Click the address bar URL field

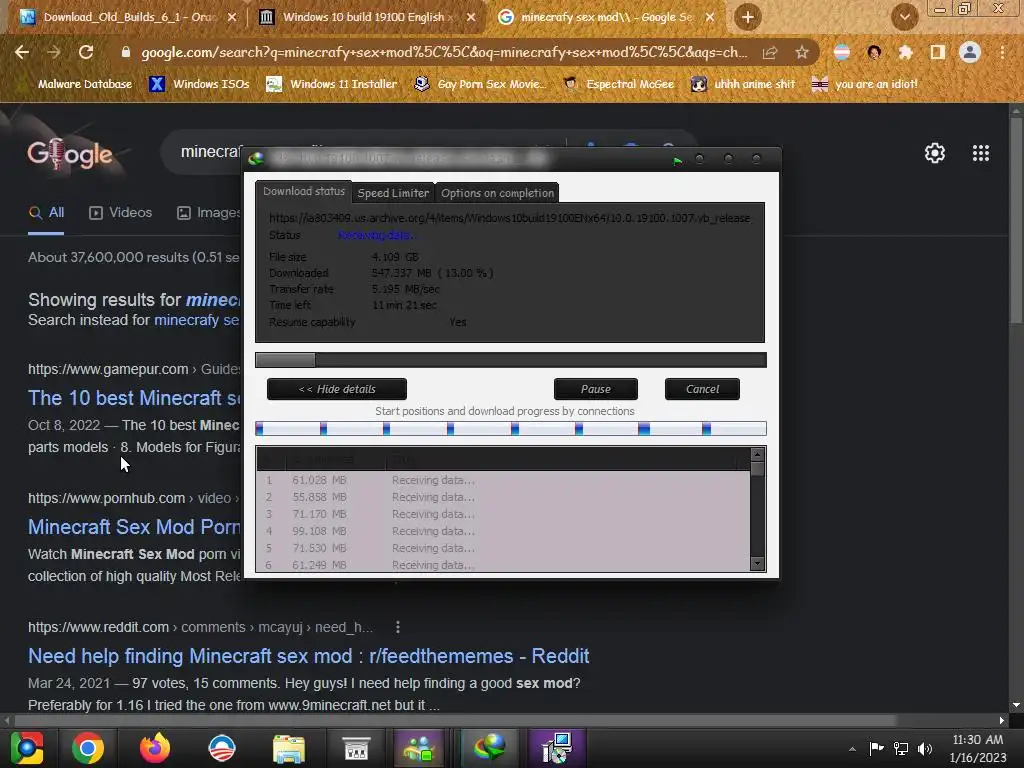click(x=444, y=52)
